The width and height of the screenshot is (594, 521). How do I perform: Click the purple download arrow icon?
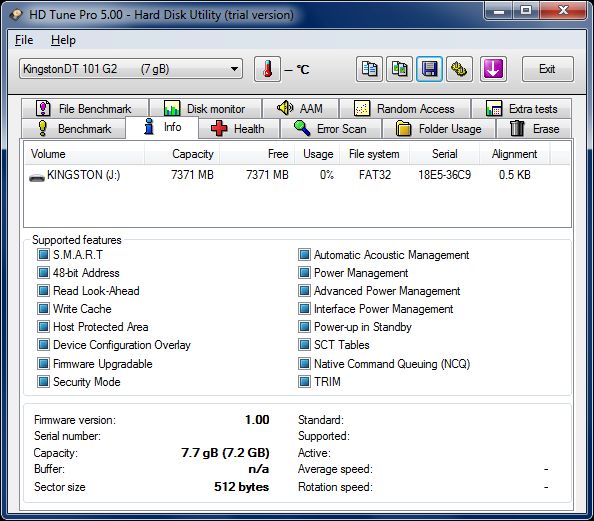coord(493,69)
